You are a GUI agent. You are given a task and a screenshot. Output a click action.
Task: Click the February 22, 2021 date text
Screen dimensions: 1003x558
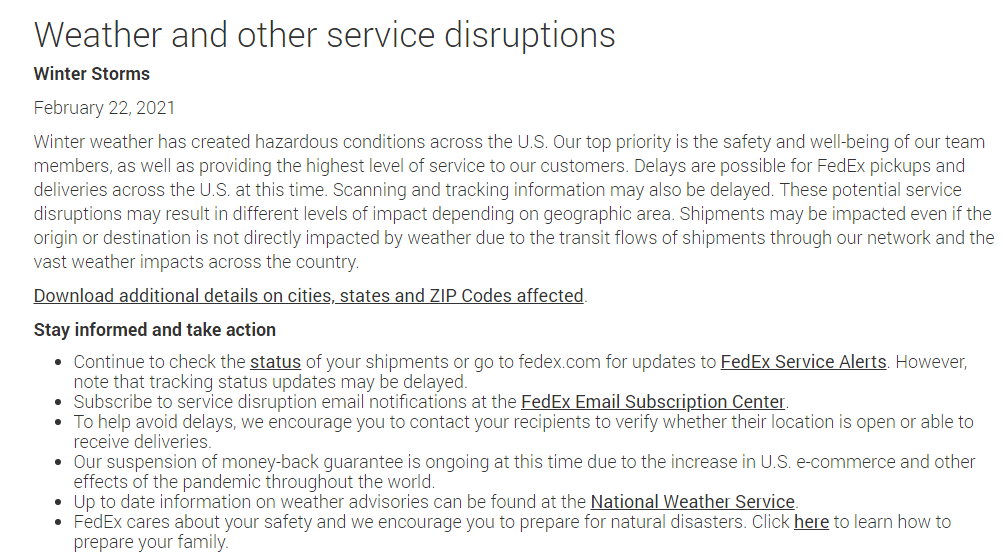tap(104, 108)
